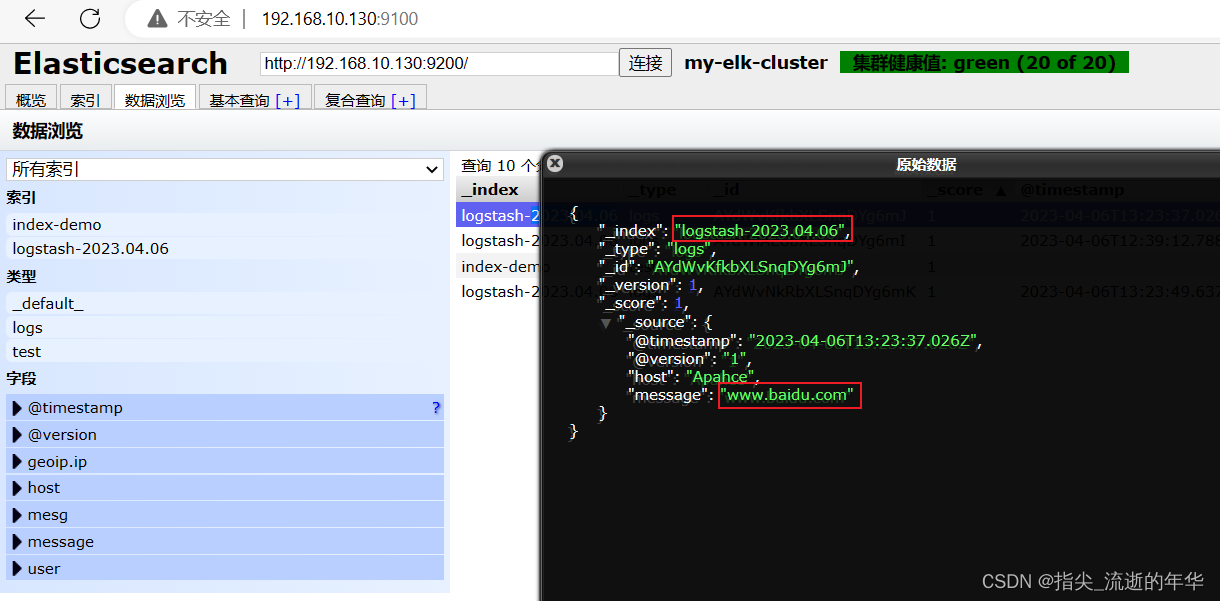Sort by the @timestamp column header
The image size is (1220, 601).
[x=1072, y=190]
